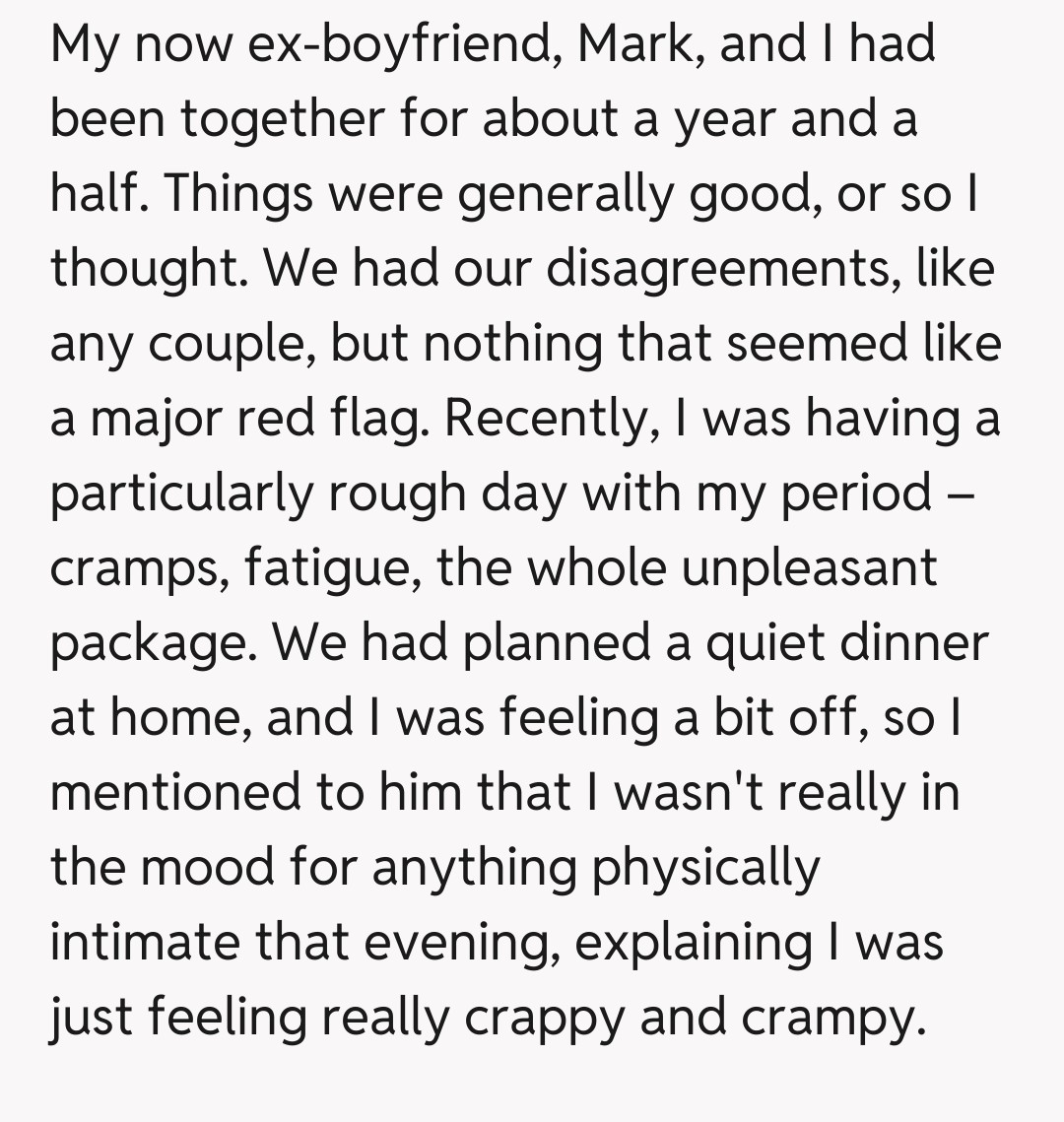This screenshot has width=1064, height=1122.
Task: Click the word "crappy"
Action: click(x=544, y=1018)
